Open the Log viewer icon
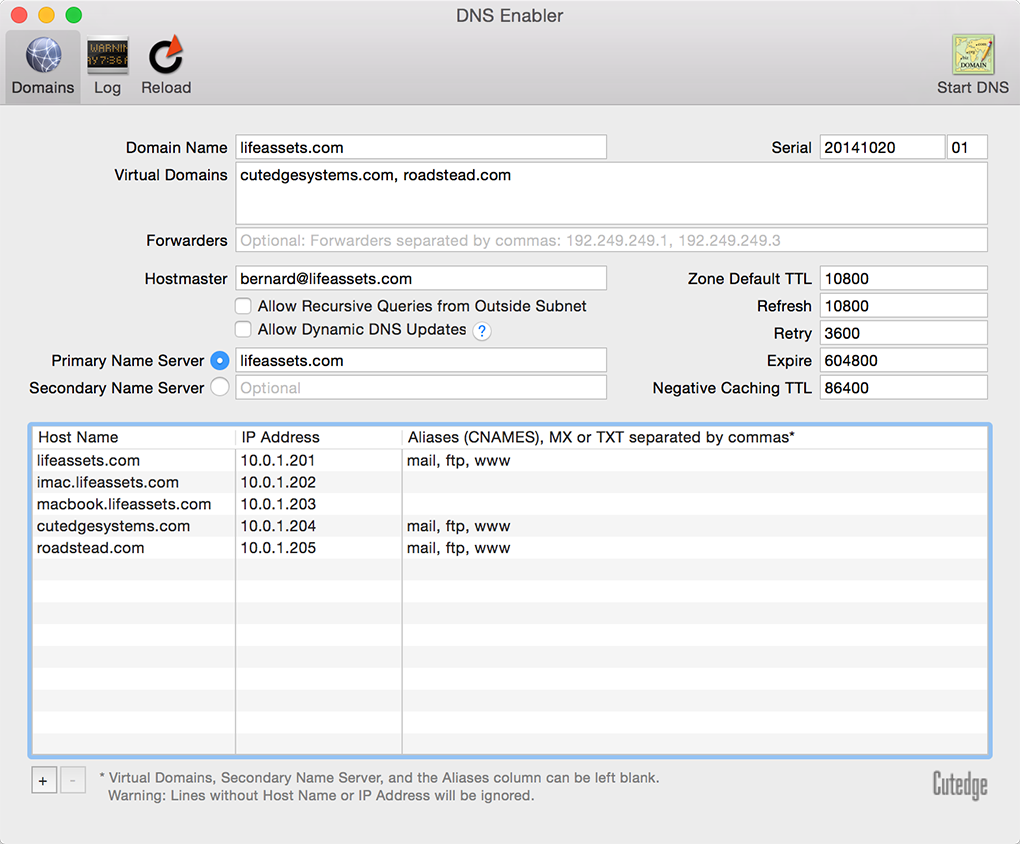Image resolution: width=1020 pixels, height=844 pixels. click(107, 55)
